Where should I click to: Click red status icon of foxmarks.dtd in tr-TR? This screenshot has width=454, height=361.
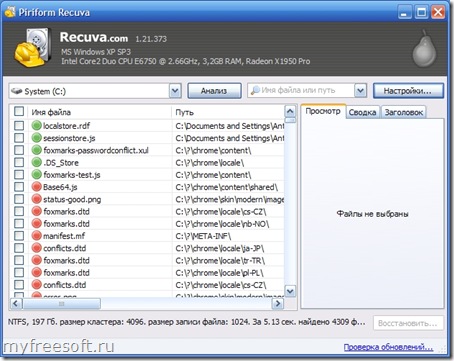pyautogui.click(x=36, y=260)
